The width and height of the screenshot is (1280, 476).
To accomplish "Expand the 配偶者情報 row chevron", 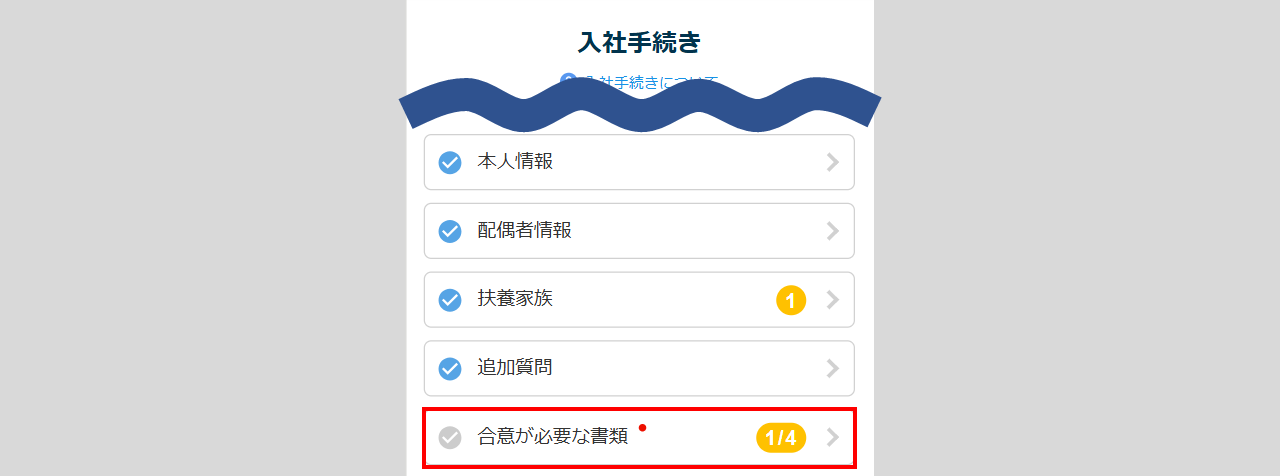I will 832,231.
